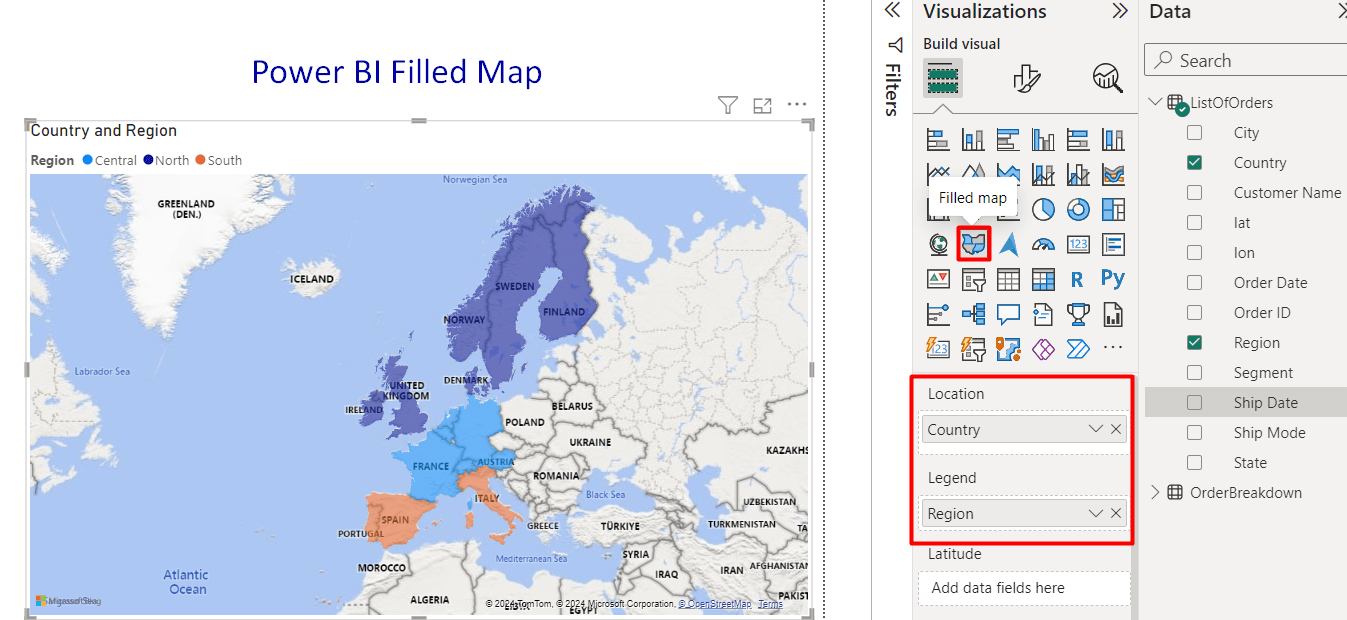Pick the Filled map visual
This screenshot has width=1347, height=620.
pos(973,244)
